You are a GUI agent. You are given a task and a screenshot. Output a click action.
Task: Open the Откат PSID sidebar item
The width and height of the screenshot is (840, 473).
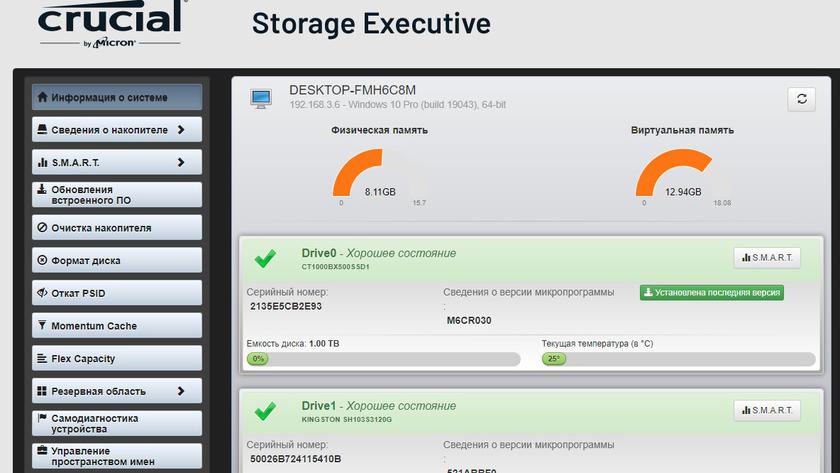click(117, 293)
